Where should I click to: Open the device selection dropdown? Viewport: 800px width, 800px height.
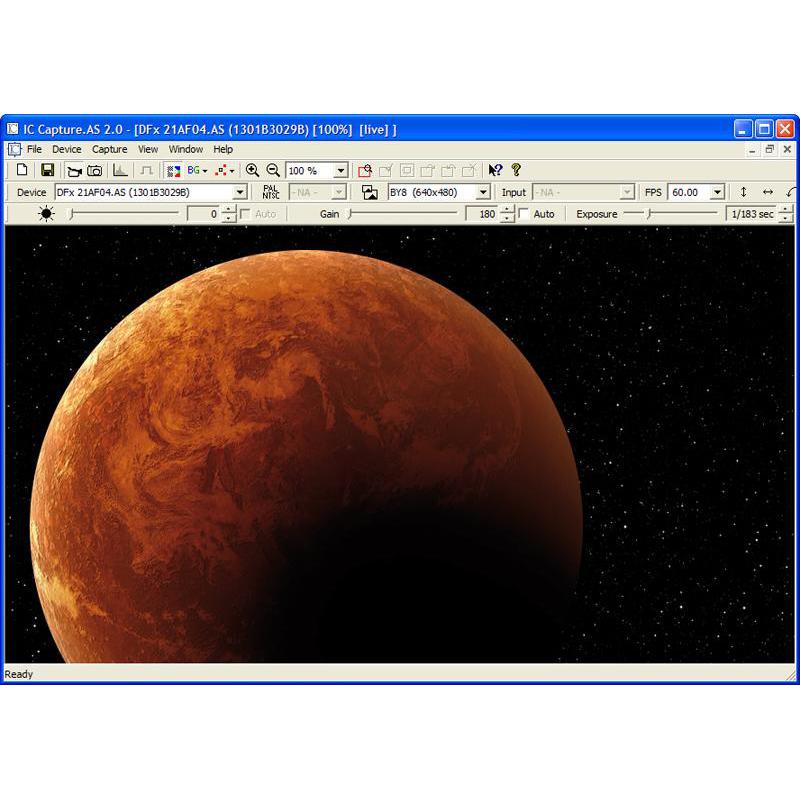(240, 191)
